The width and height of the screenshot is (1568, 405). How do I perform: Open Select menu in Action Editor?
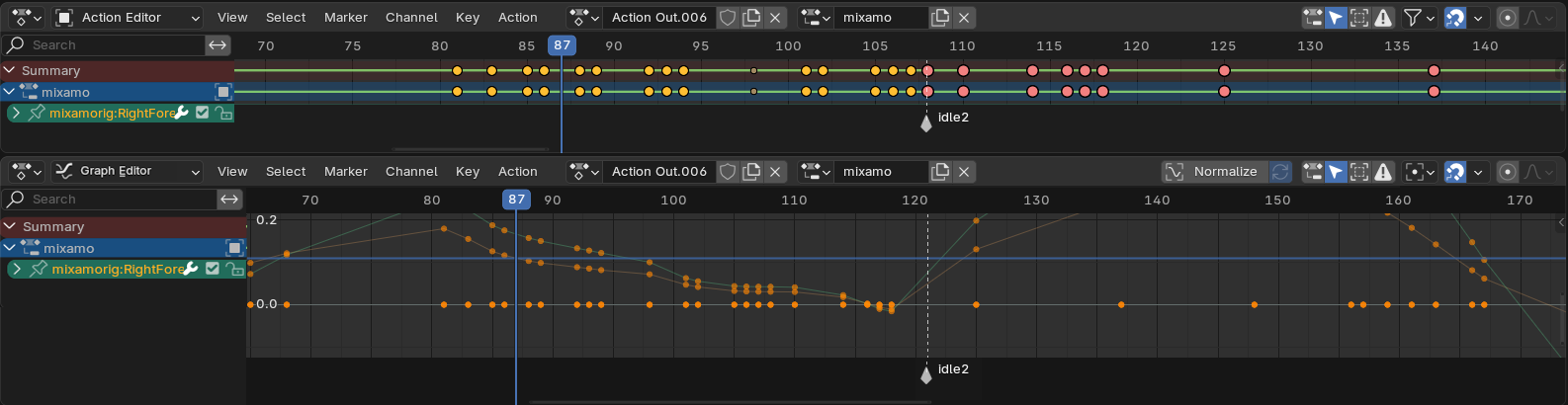286,17
